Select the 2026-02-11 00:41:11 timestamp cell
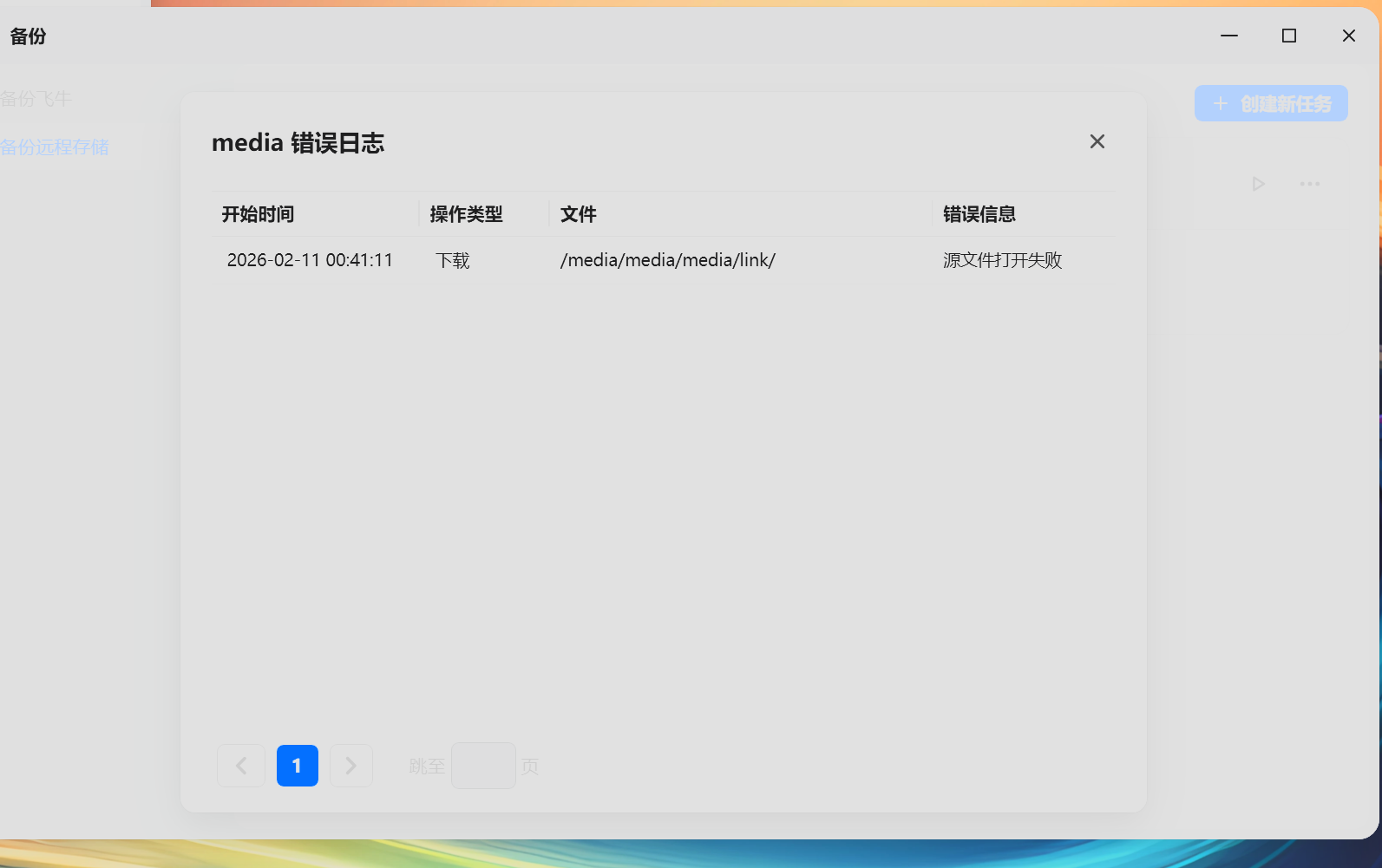 [310, 260]
